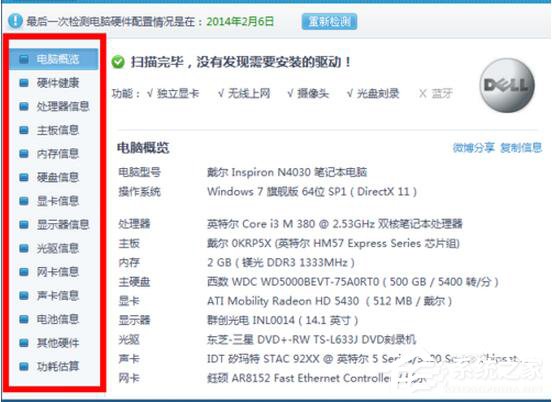
Task: Click the 微博分享 link
Action: [473, 148]
